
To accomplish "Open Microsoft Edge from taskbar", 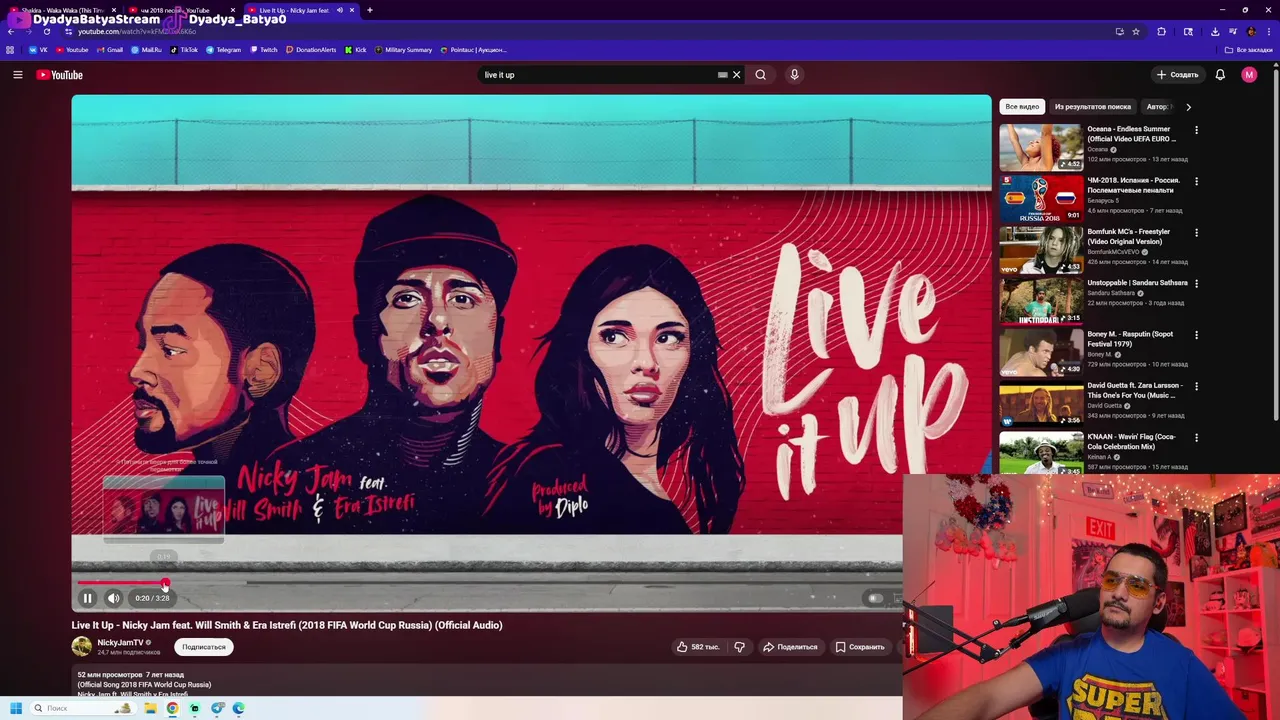I will coord(238,708).
